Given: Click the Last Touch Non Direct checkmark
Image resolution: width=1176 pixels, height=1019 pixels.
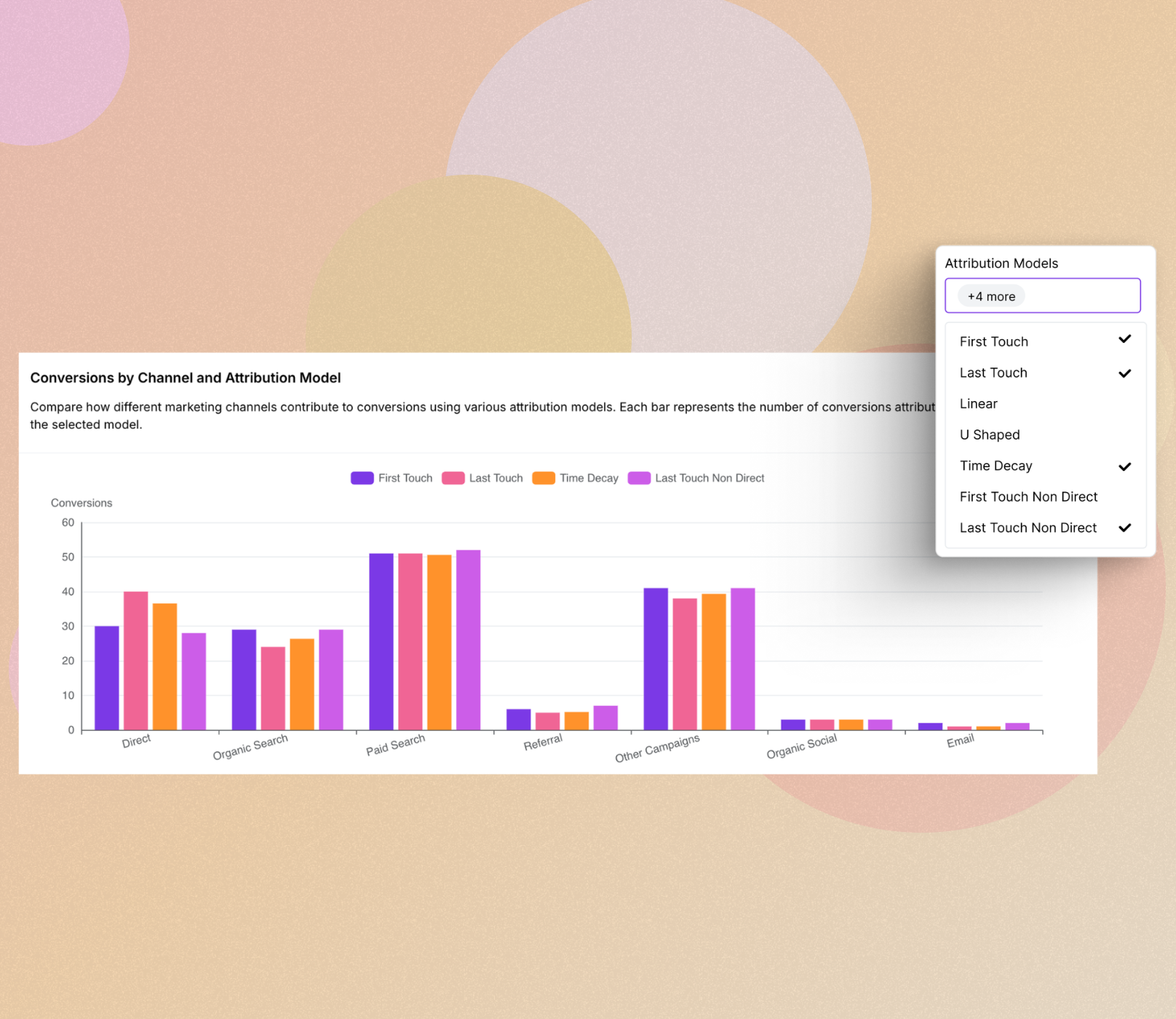Looking at the screenshot, I should (x=1124, y=528).
